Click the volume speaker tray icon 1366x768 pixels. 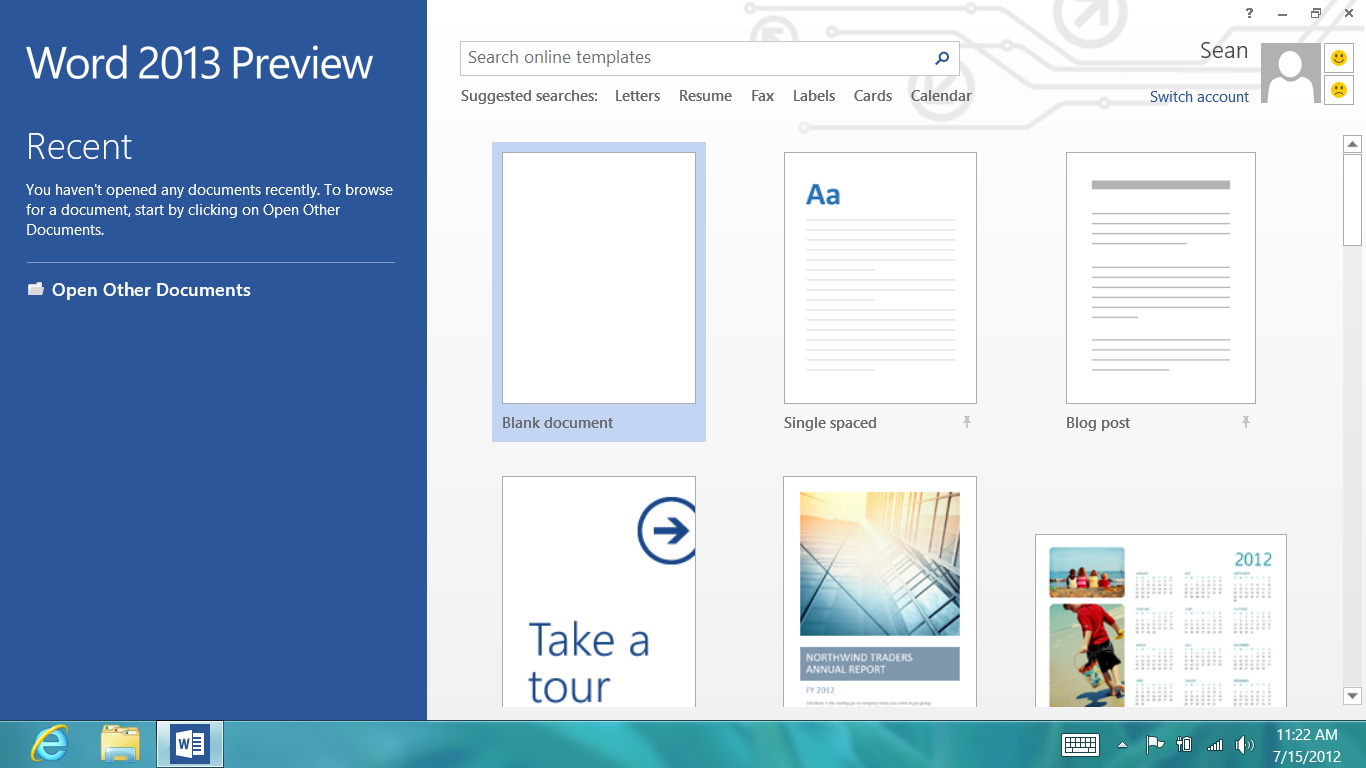(1244, 744)
